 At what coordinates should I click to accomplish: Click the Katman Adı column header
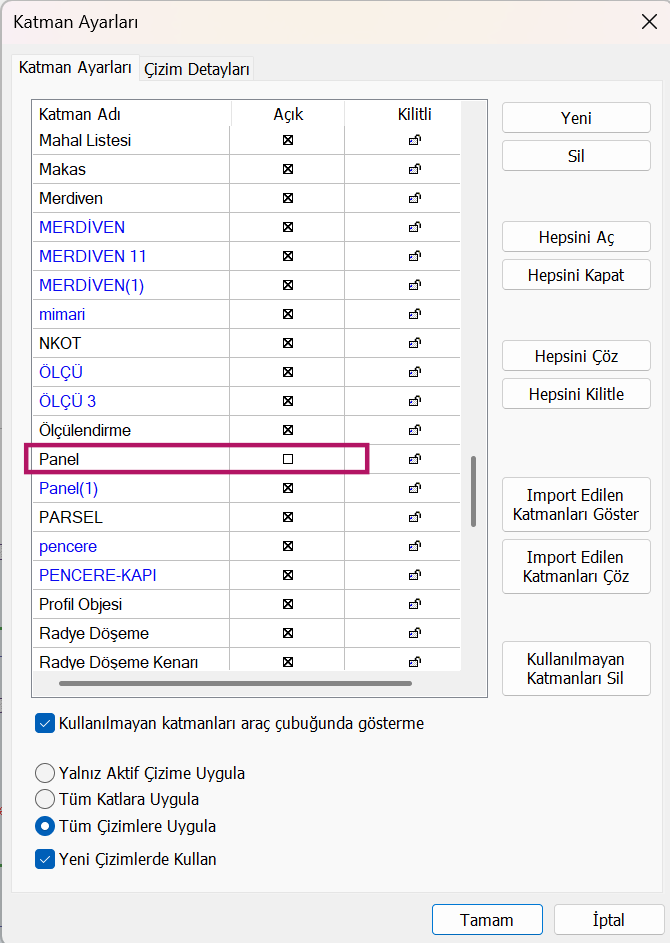click(x=131, y=114)
